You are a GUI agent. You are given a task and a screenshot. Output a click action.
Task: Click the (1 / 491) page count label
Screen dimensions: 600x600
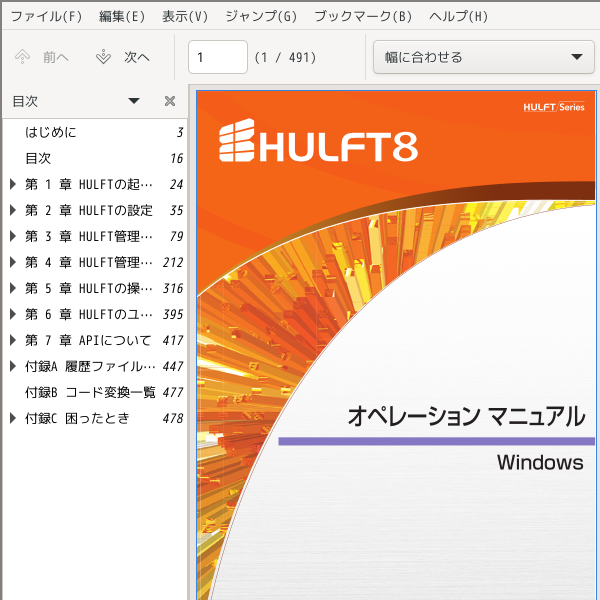tap(285, 57)
